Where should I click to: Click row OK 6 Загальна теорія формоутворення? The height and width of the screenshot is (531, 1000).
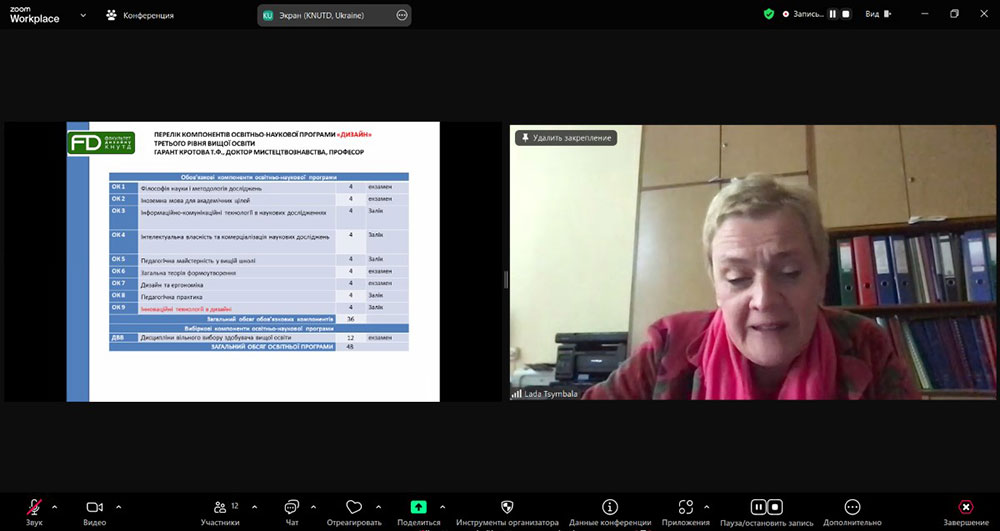(x=259, y=272)
